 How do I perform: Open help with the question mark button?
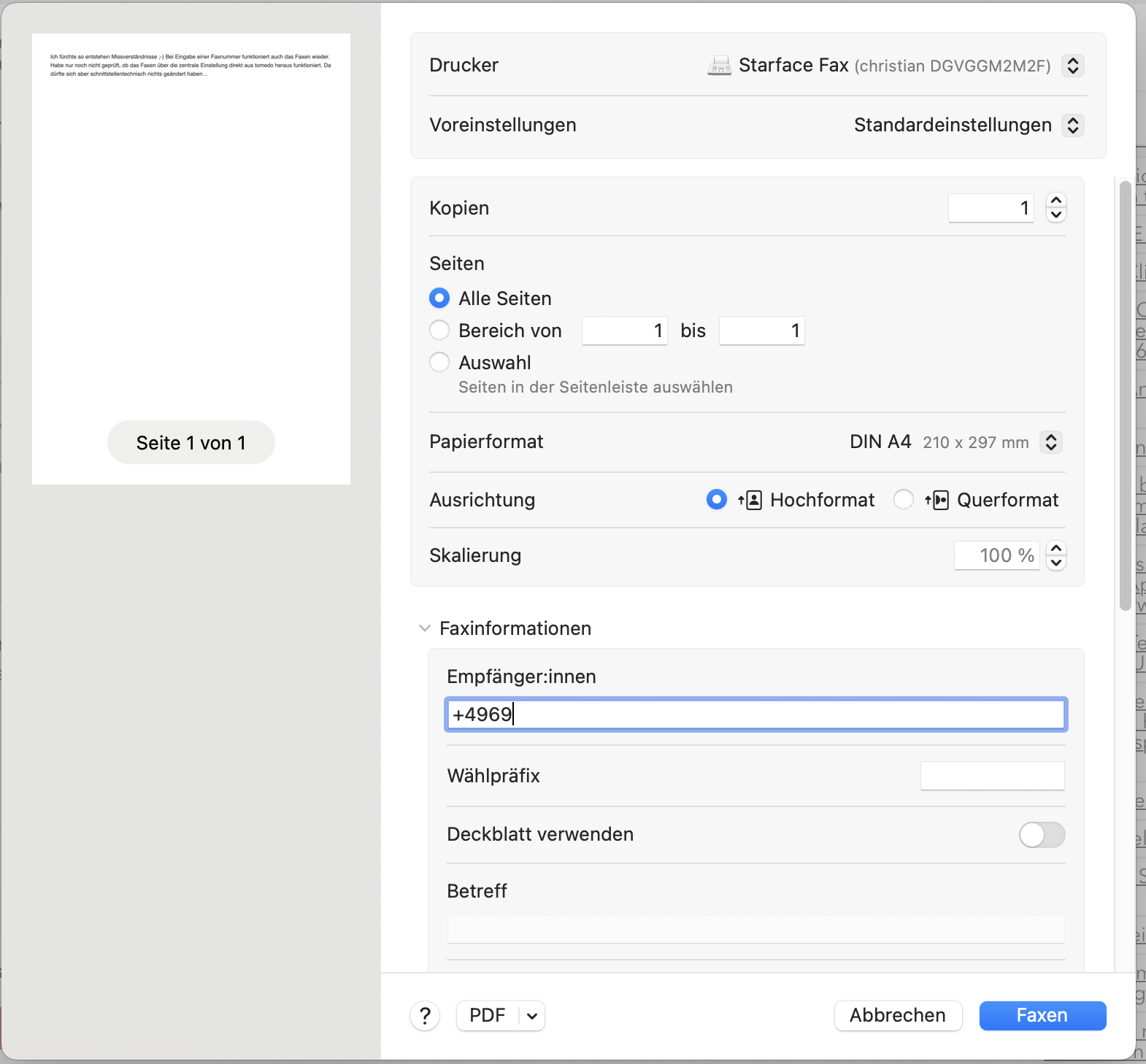pos(425,1016)
